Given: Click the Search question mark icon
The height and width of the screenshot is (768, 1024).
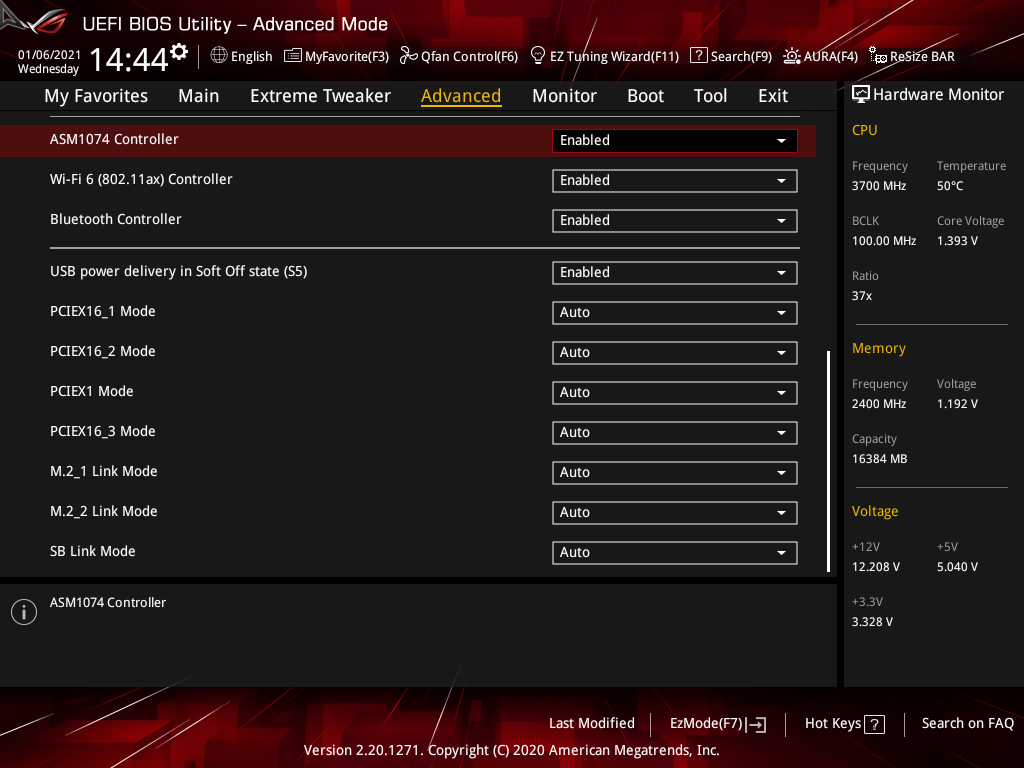Looking at the screenshot, I should pyautogui.click(x=698, y=56).
